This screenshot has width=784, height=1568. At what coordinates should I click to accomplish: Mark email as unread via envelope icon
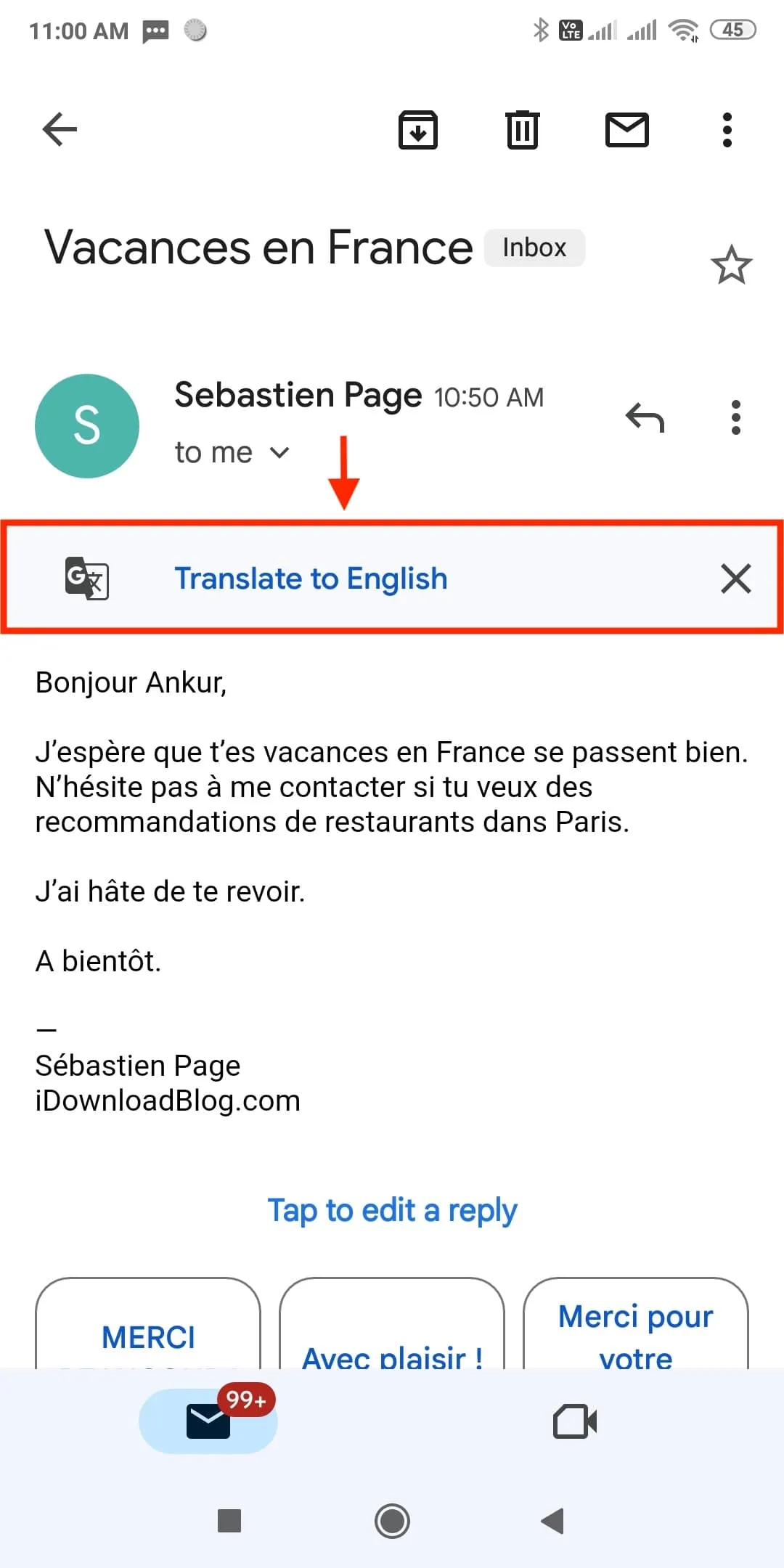[627, 130]
